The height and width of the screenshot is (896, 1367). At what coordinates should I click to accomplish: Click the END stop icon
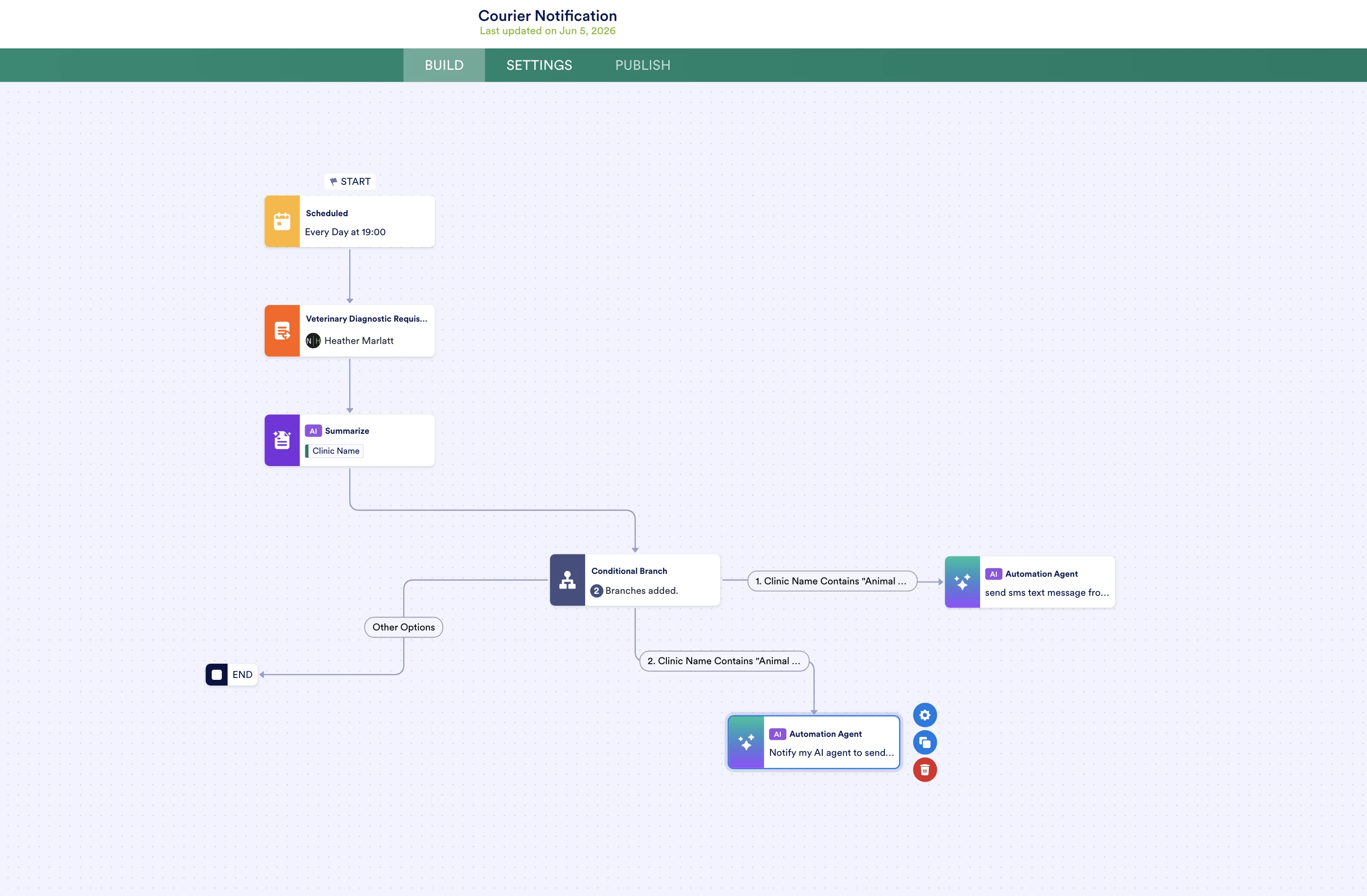pos(217,675)
